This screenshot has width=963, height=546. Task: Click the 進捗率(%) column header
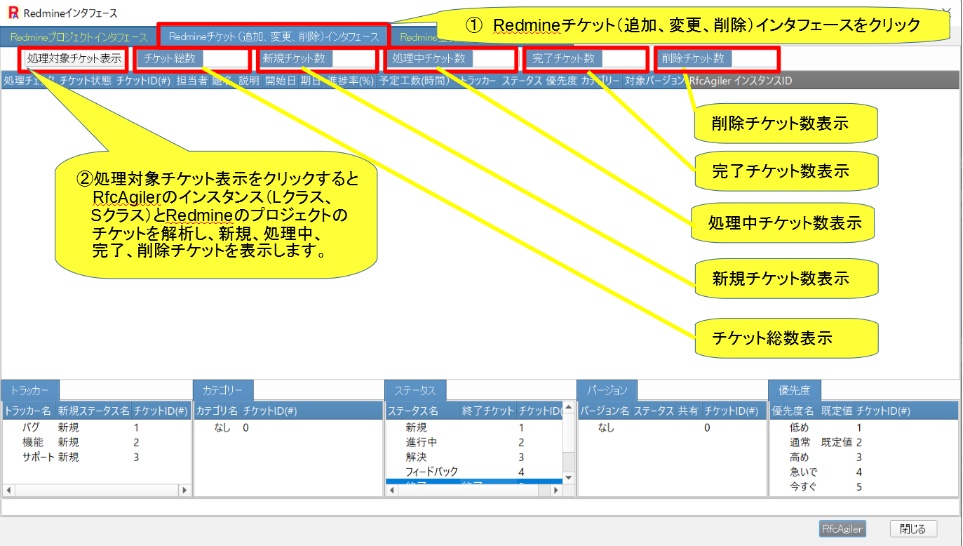[x=350, y=80]
